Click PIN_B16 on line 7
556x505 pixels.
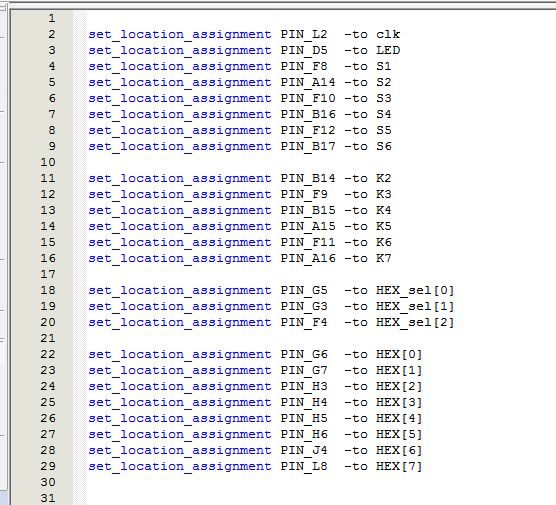coord(308,114)
